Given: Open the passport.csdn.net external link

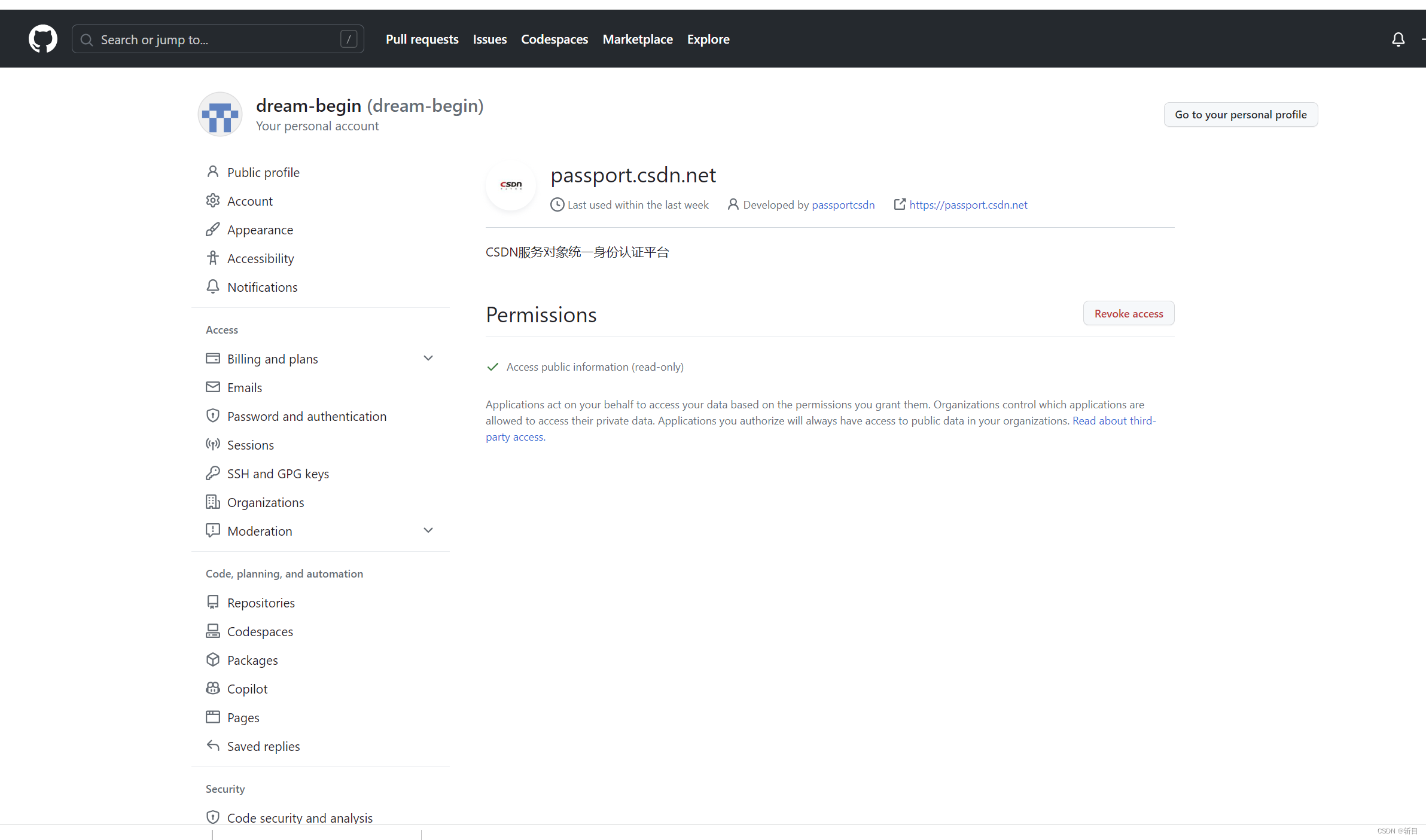Looking at the screenshot, I should [x=968, y=204].
